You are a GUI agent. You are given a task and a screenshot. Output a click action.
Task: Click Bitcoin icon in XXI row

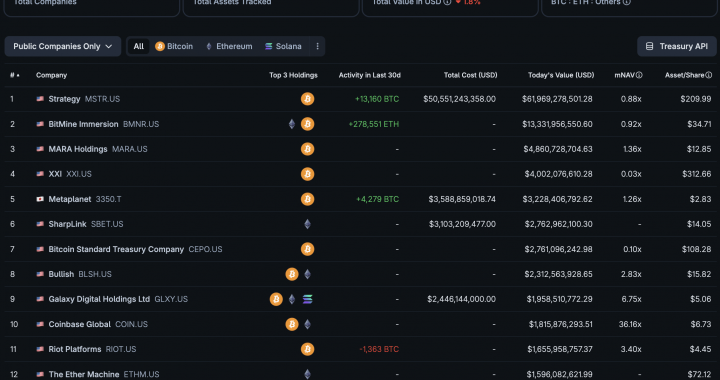tap(308, 174)
